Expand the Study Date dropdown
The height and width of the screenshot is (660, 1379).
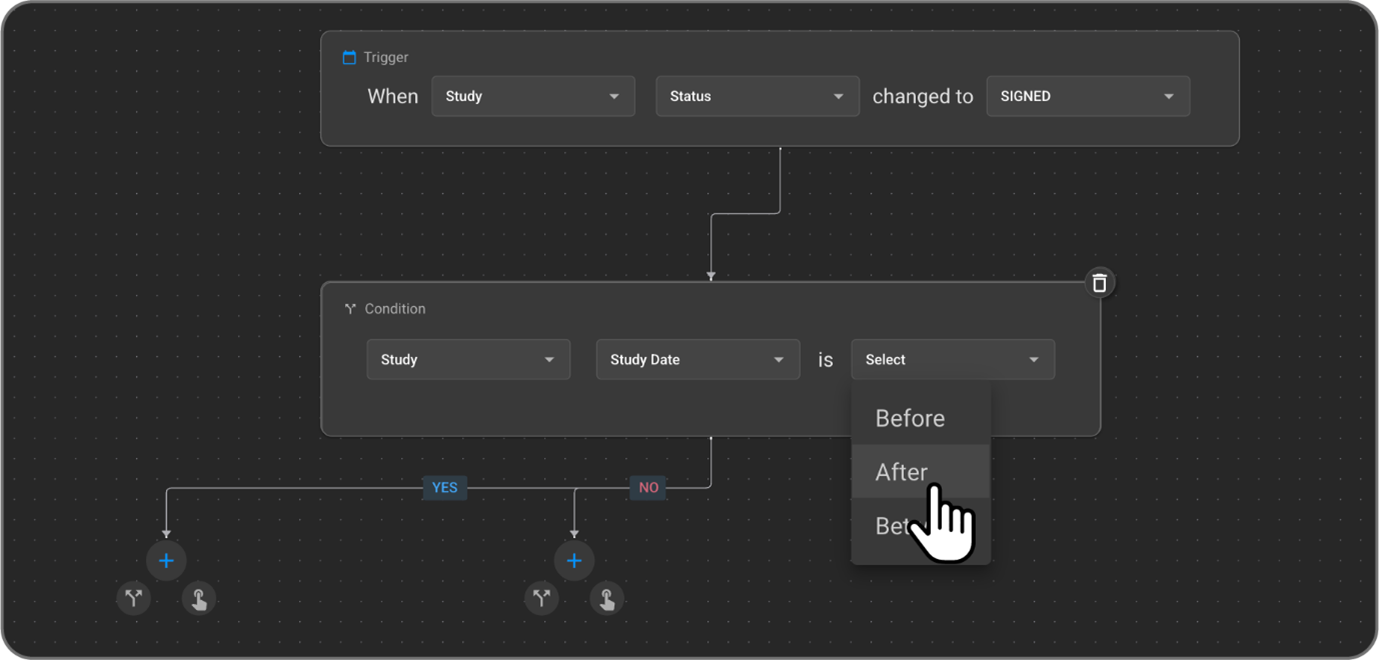pos(697,360)
